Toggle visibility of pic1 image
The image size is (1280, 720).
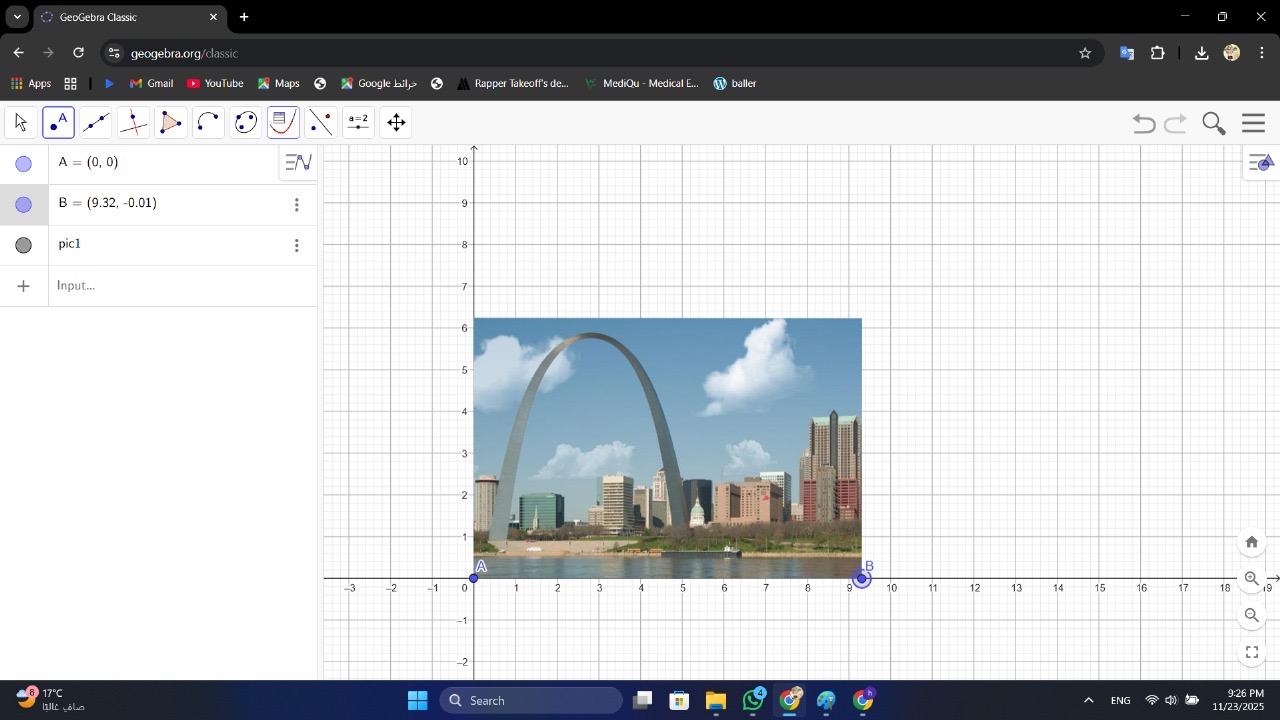[24, 245]
